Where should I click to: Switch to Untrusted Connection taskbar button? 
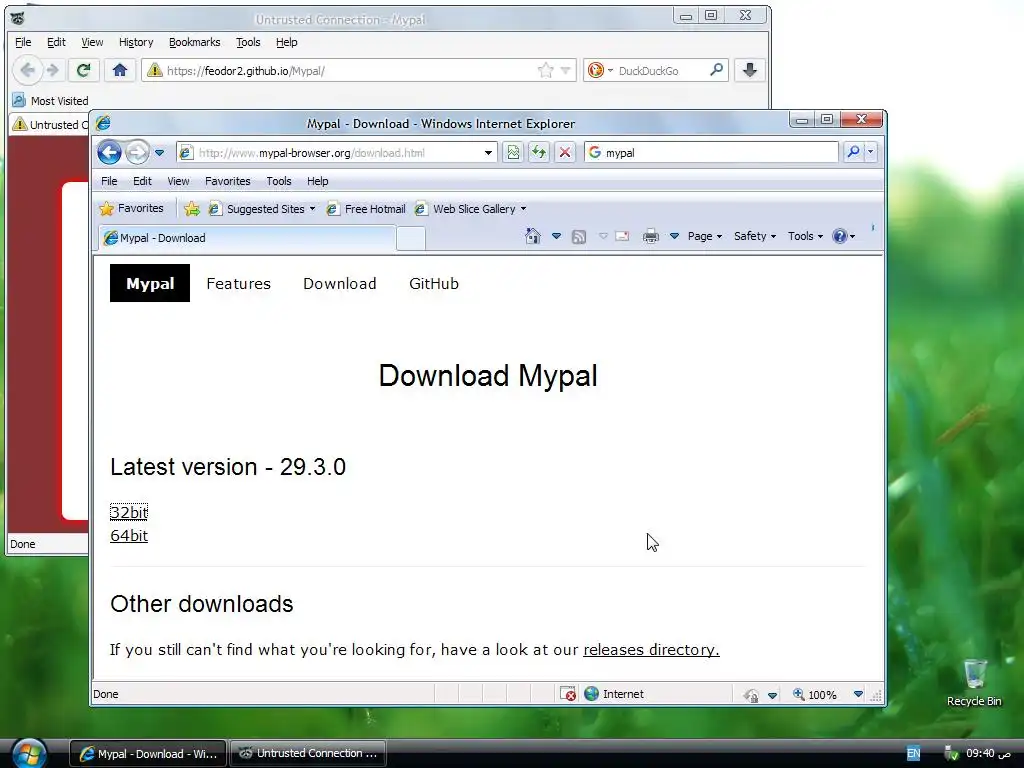(308, 753)
